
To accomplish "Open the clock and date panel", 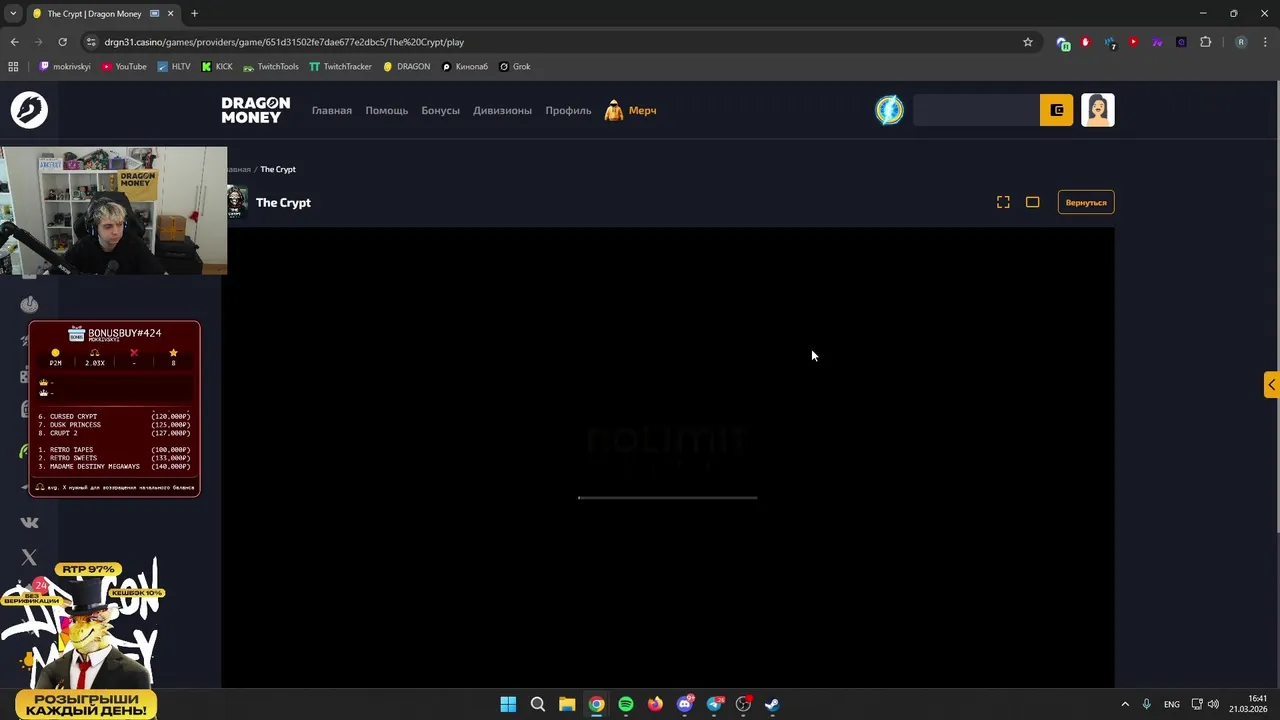I will pos(1248,704).
